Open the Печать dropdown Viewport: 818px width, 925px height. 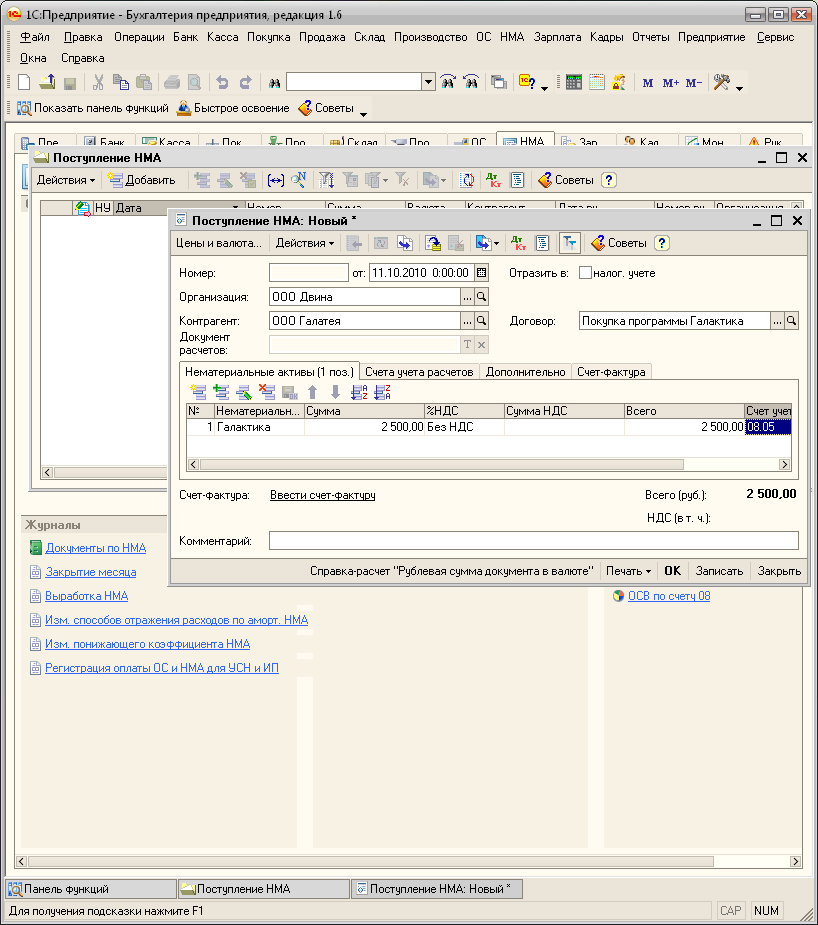coord(629,571)
